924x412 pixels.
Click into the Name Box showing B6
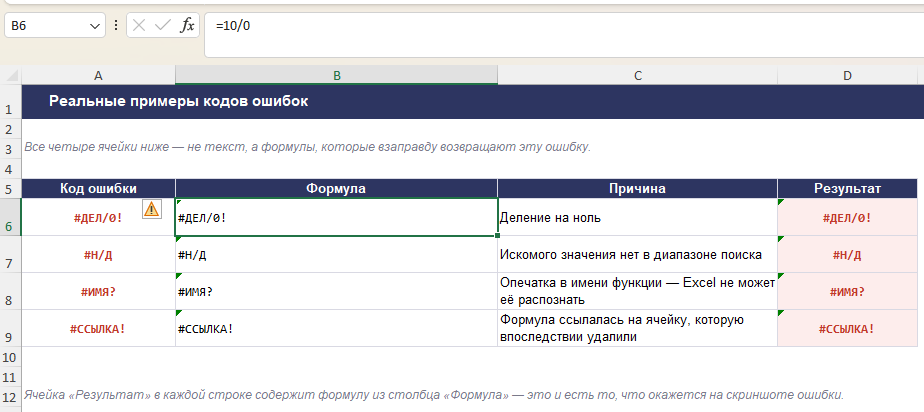46,26
